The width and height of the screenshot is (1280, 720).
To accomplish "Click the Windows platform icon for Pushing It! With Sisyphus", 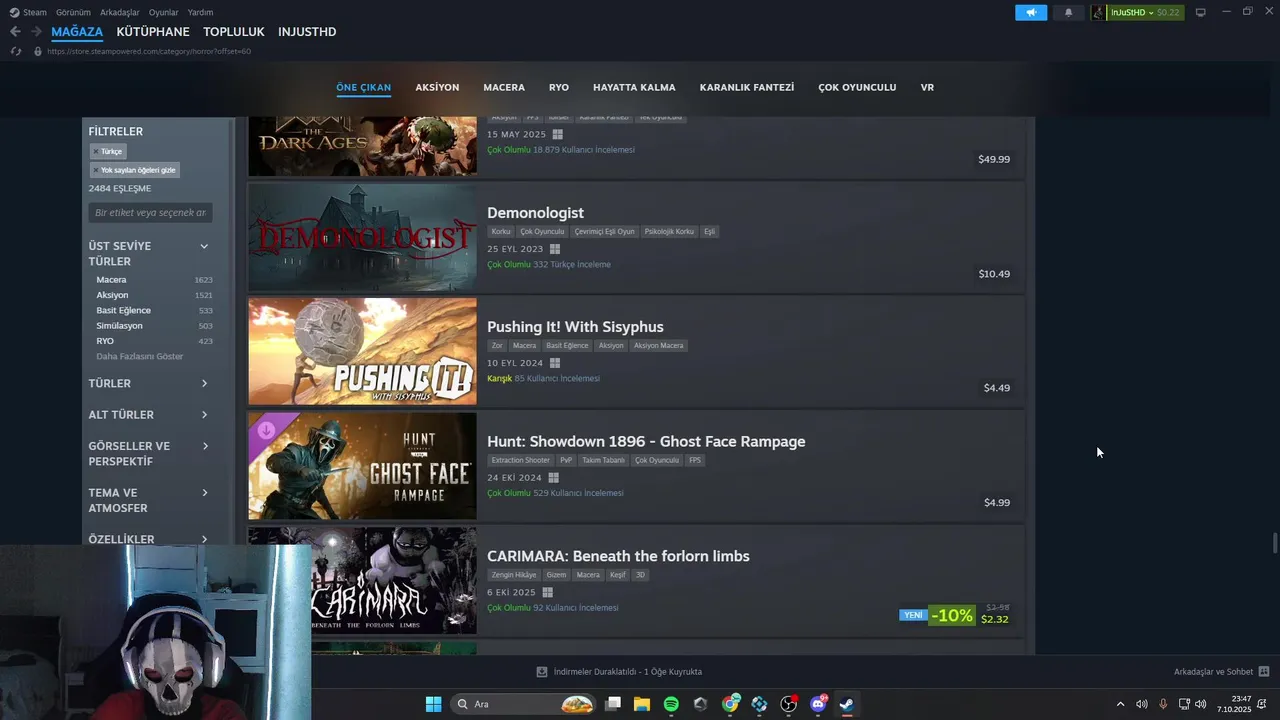I will point(555,363).
